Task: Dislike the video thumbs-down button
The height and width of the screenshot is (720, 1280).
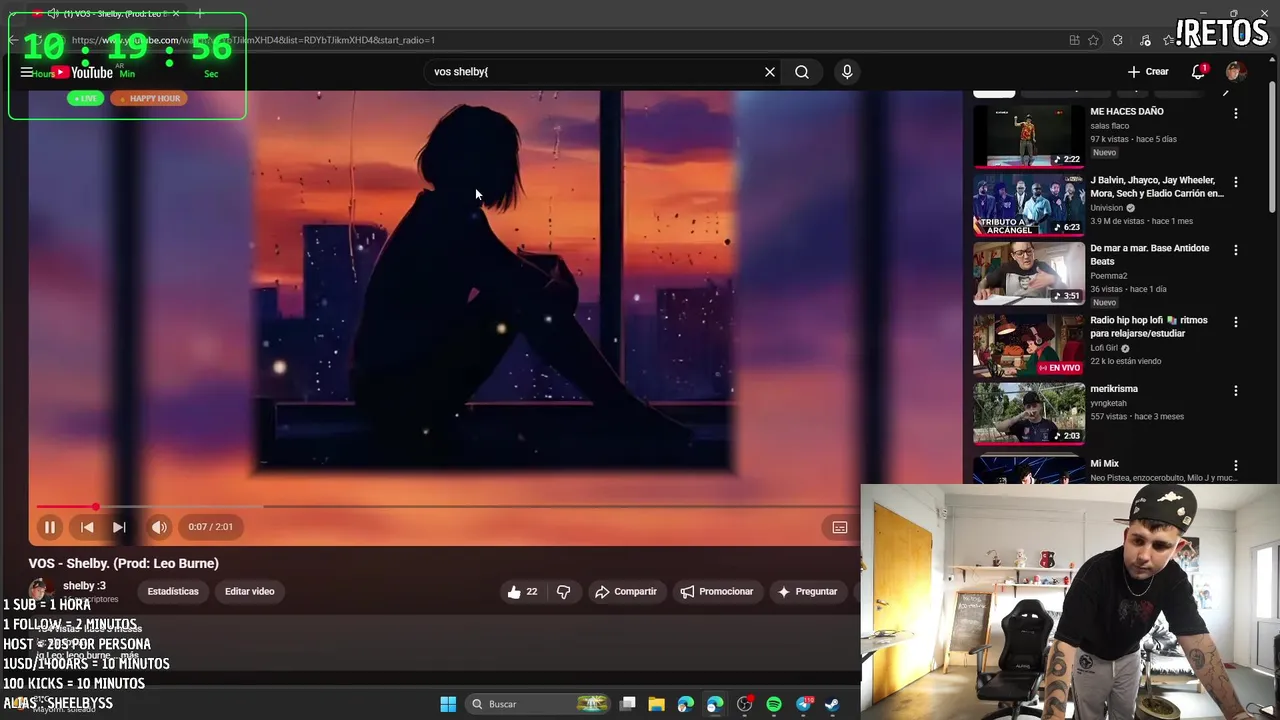Action: pyautogui.click(x=564, y=592)
